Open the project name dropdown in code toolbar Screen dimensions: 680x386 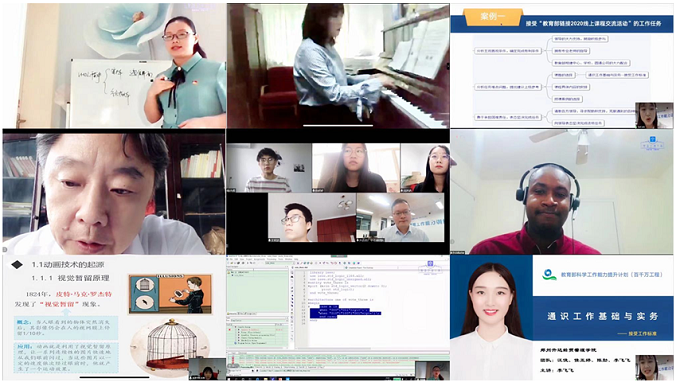pyautogui.click(x=280, y=263)
